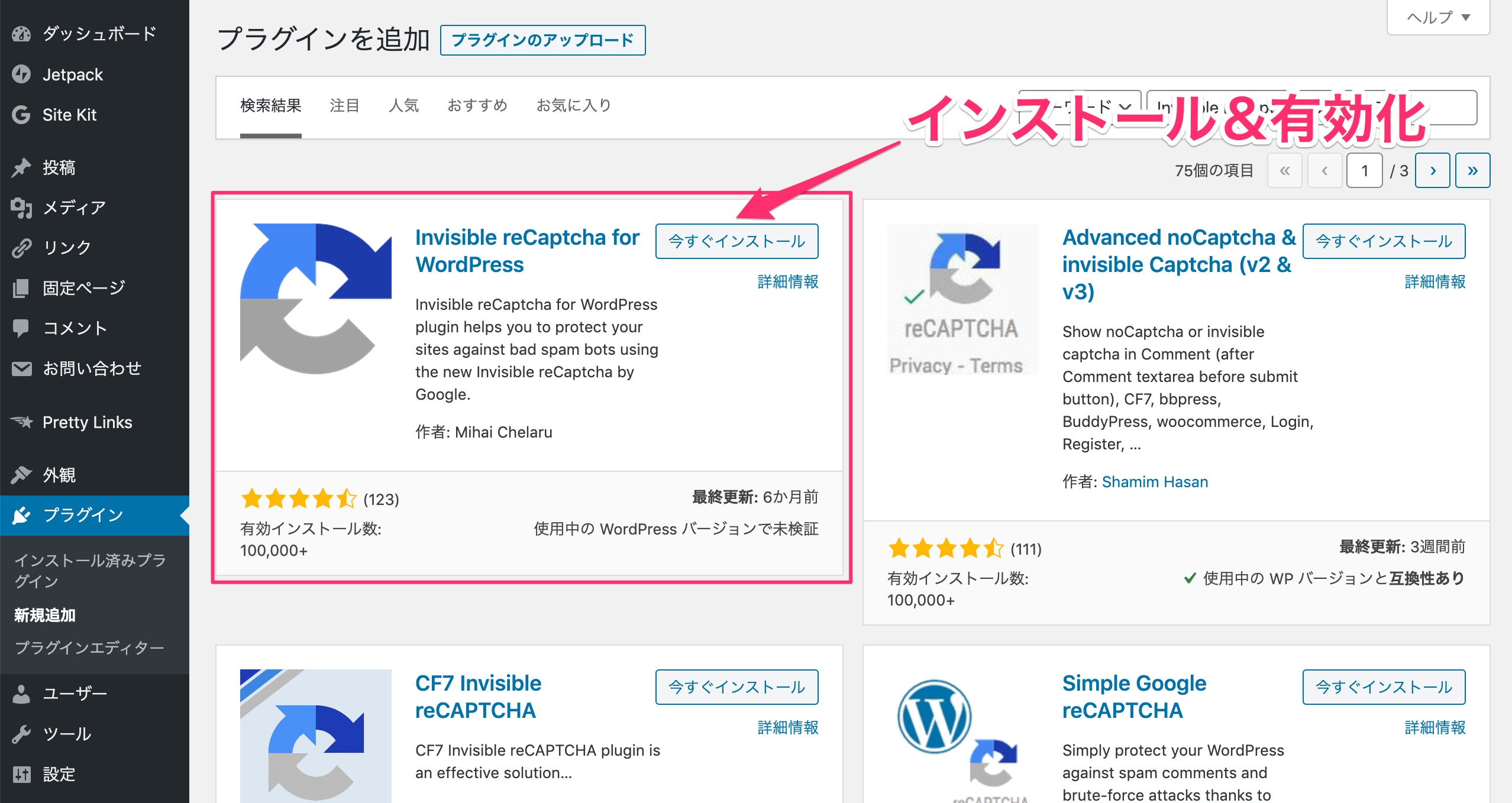
Task: Switch to the 人気 tab
Action: point(403,106)
